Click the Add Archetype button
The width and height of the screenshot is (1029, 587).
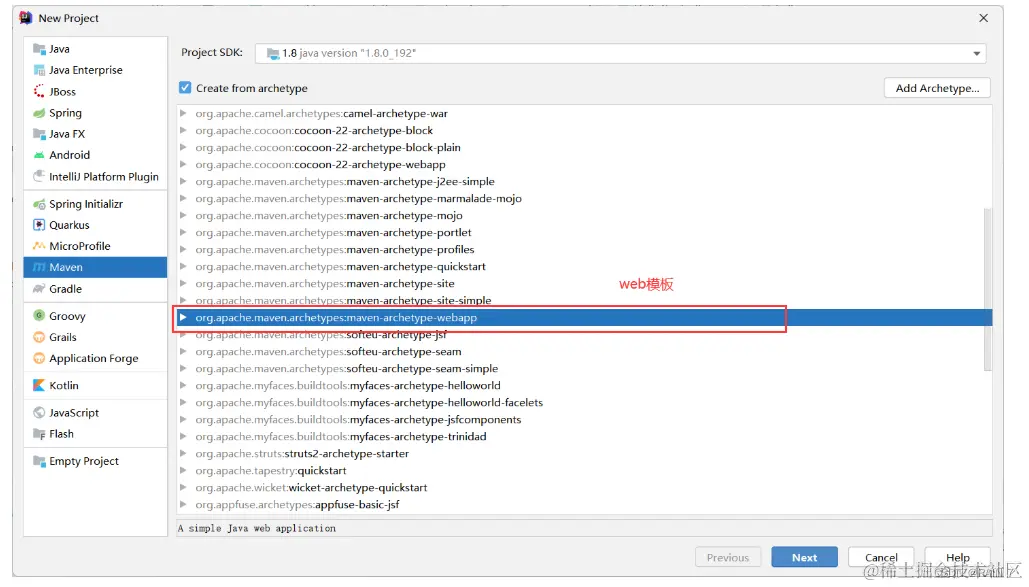[937, 88]
